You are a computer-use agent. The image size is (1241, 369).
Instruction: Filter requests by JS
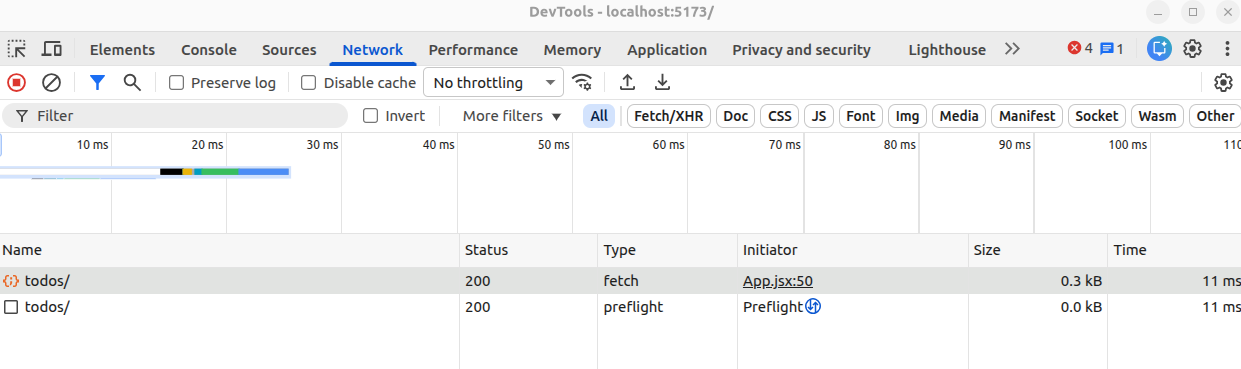pos(819,116)
